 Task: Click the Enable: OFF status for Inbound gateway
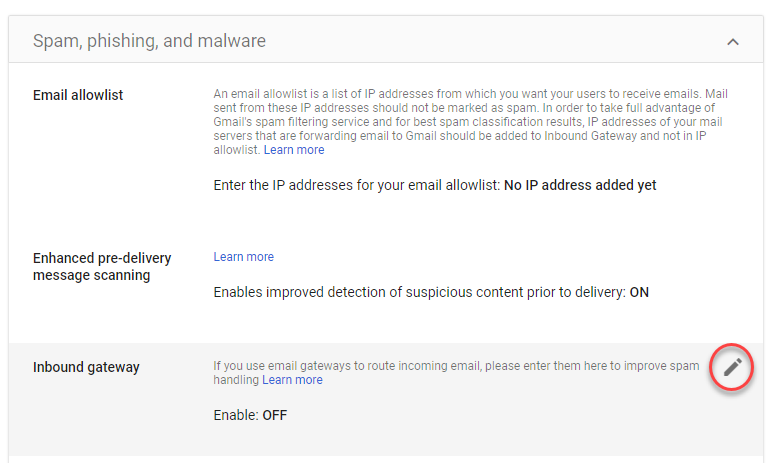[x=250, y=415]
